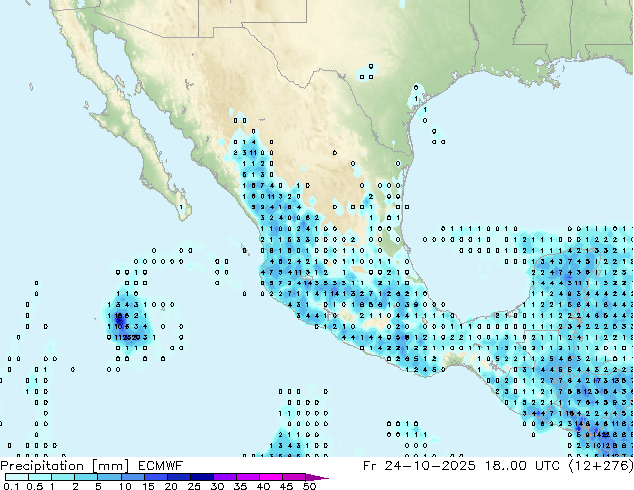The height and width of the screenshot is (490, 634).
Task: Click the 5–10 mm legend swatch
Action: coord(109,477)
